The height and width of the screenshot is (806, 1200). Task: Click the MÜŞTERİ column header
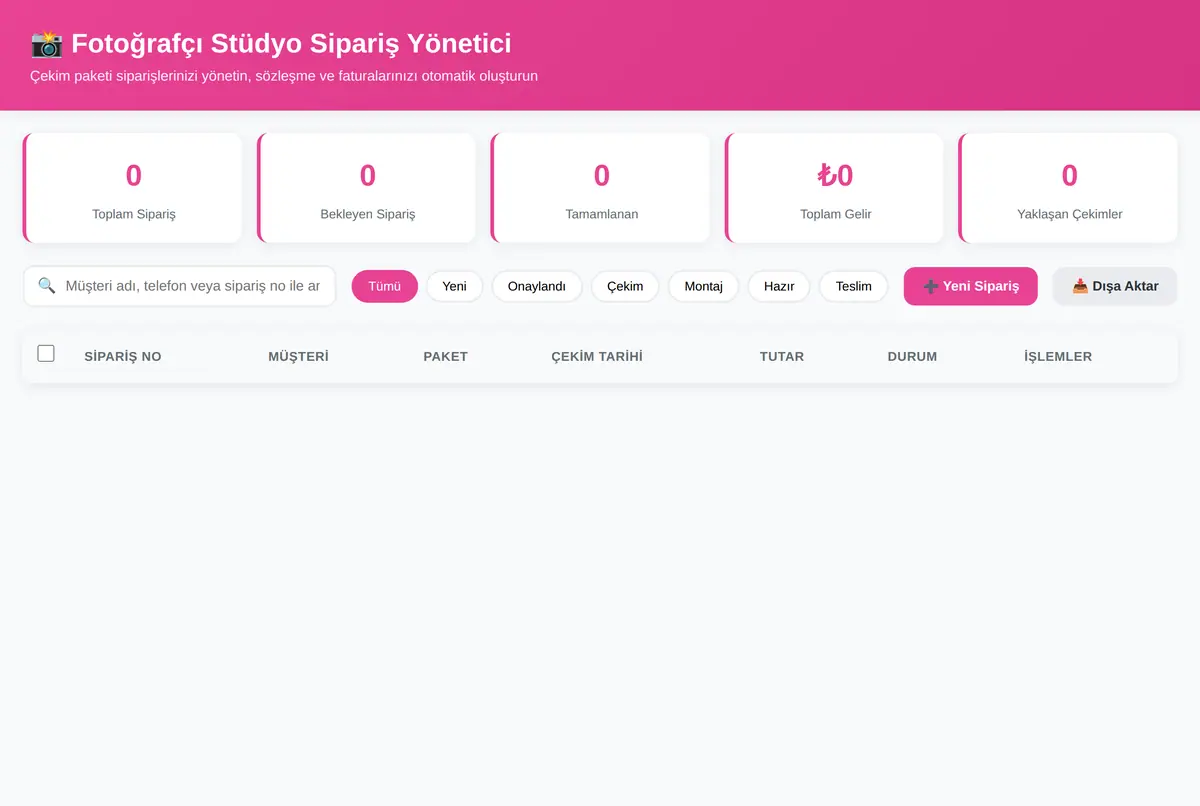(298, 356)
